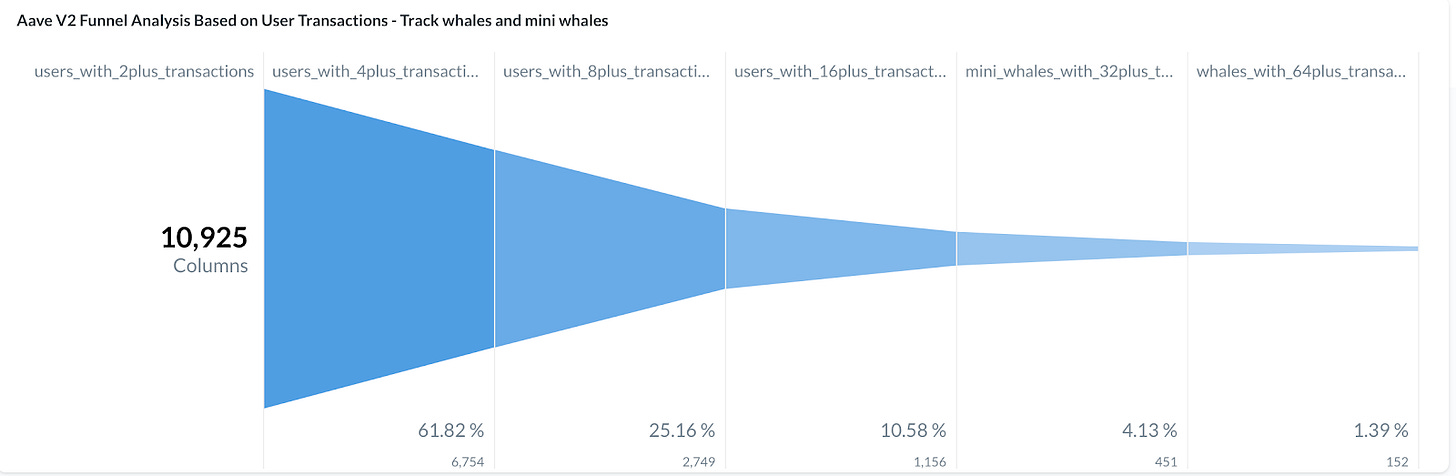
Task: Click the 152 whale count value
Action: pos(1398,462)
